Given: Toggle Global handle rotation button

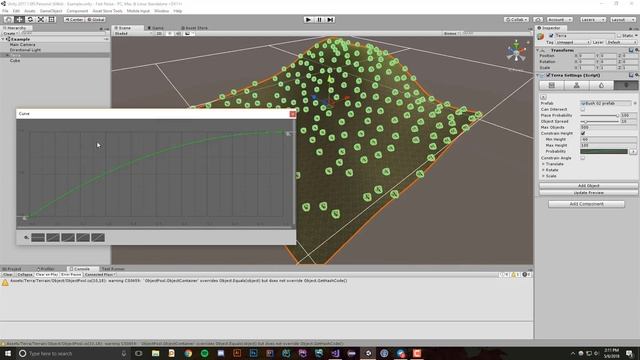Looking at the screenshot, I should (96, 19).
